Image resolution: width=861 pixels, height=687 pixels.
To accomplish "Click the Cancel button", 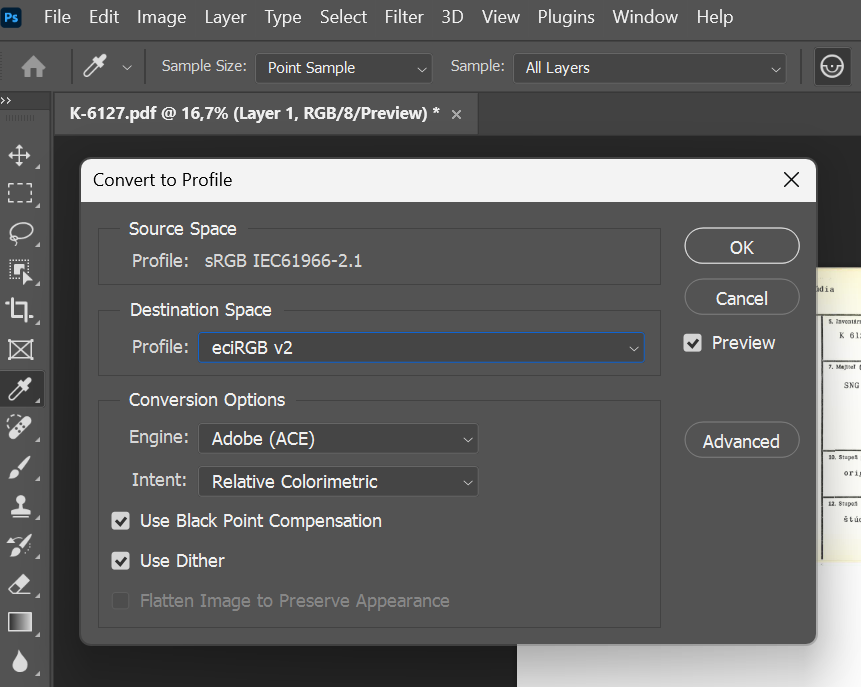I will (x=742, y=298).
